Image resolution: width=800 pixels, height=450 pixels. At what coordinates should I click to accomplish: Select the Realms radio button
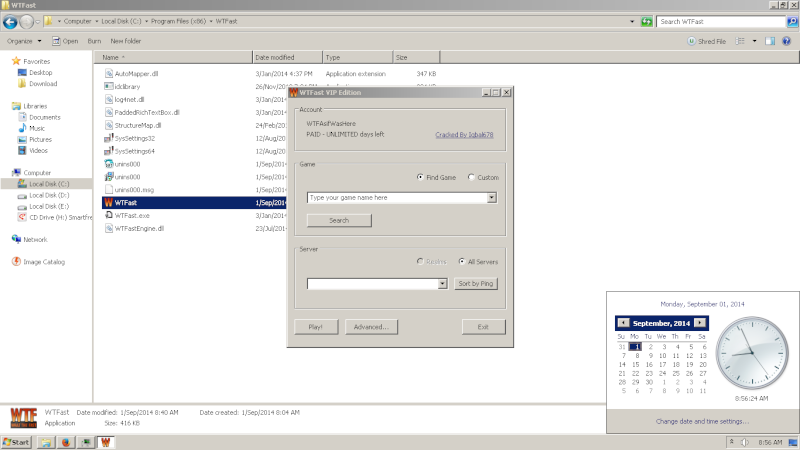(x=420, y=261)
